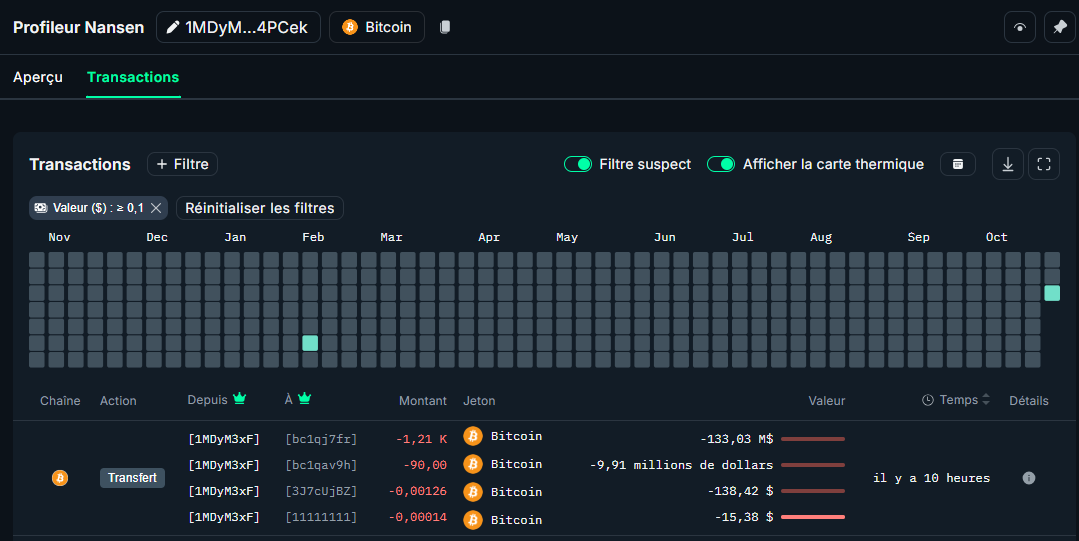
Task: Click the Détails column header
Action: click(1029, 401)
